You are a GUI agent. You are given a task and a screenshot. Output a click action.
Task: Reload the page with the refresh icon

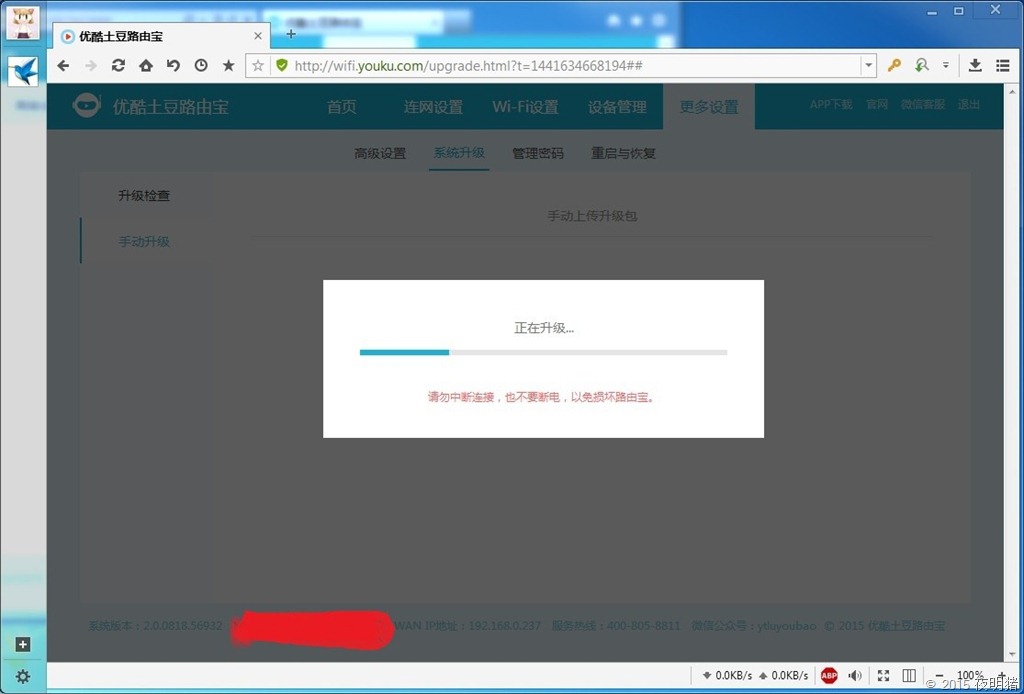click(118, 65)
